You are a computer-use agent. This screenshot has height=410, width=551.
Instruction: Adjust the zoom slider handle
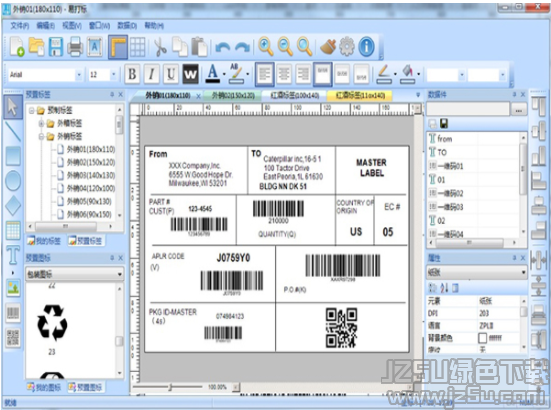170,387
